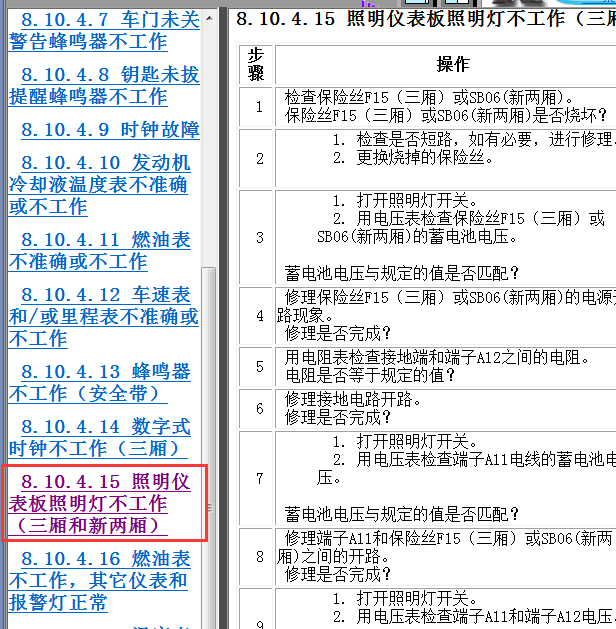
Task: Click text 用电压表检查端子A11和端子A12电压
Action: (x=484, y=616)
